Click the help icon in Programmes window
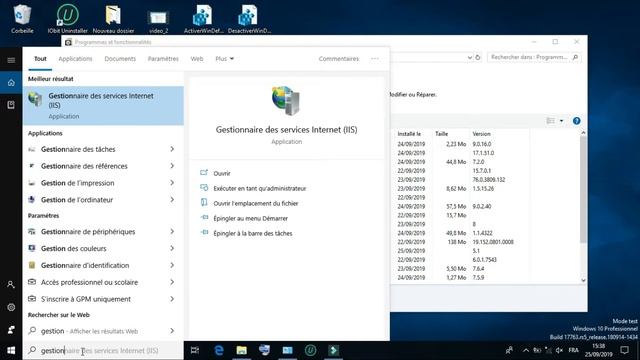This screenshot has height=360, width=640. click(576, 121)
